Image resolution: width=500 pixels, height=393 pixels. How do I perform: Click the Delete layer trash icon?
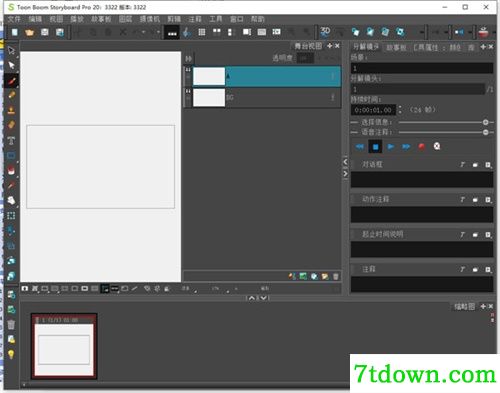[336, 276]
